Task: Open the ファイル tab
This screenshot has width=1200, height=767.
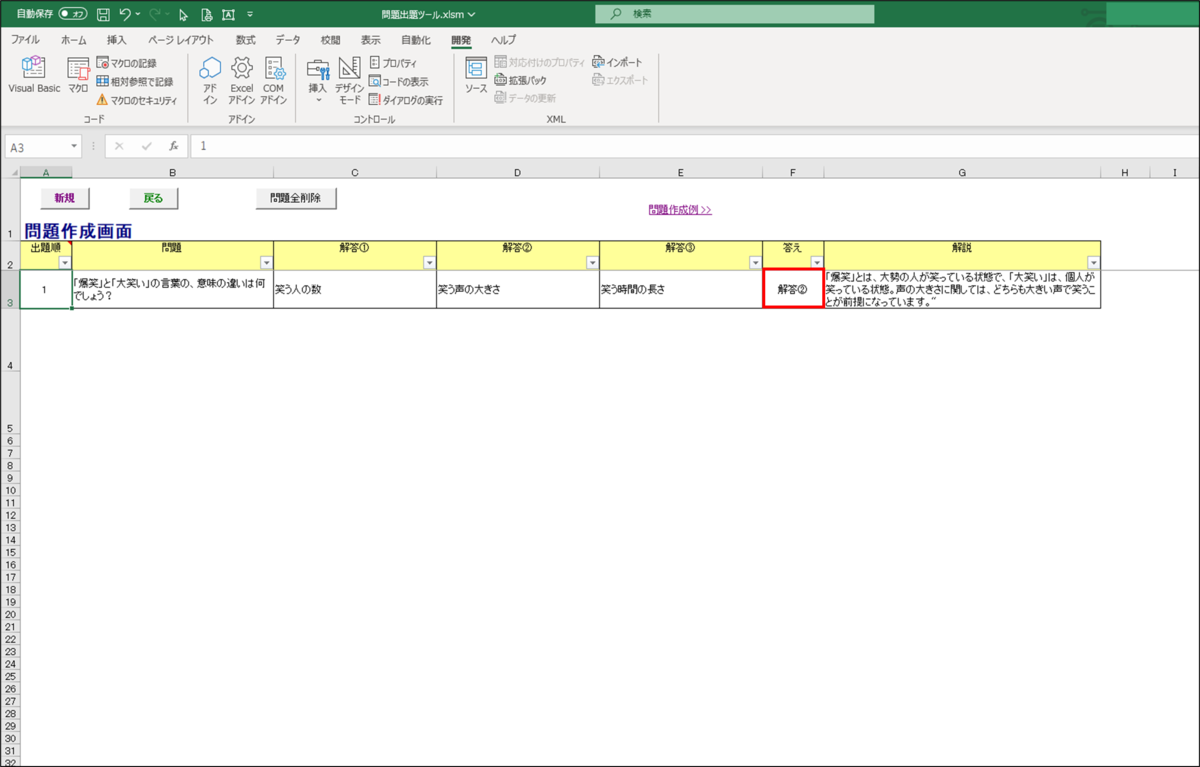Action: point(25,40)
